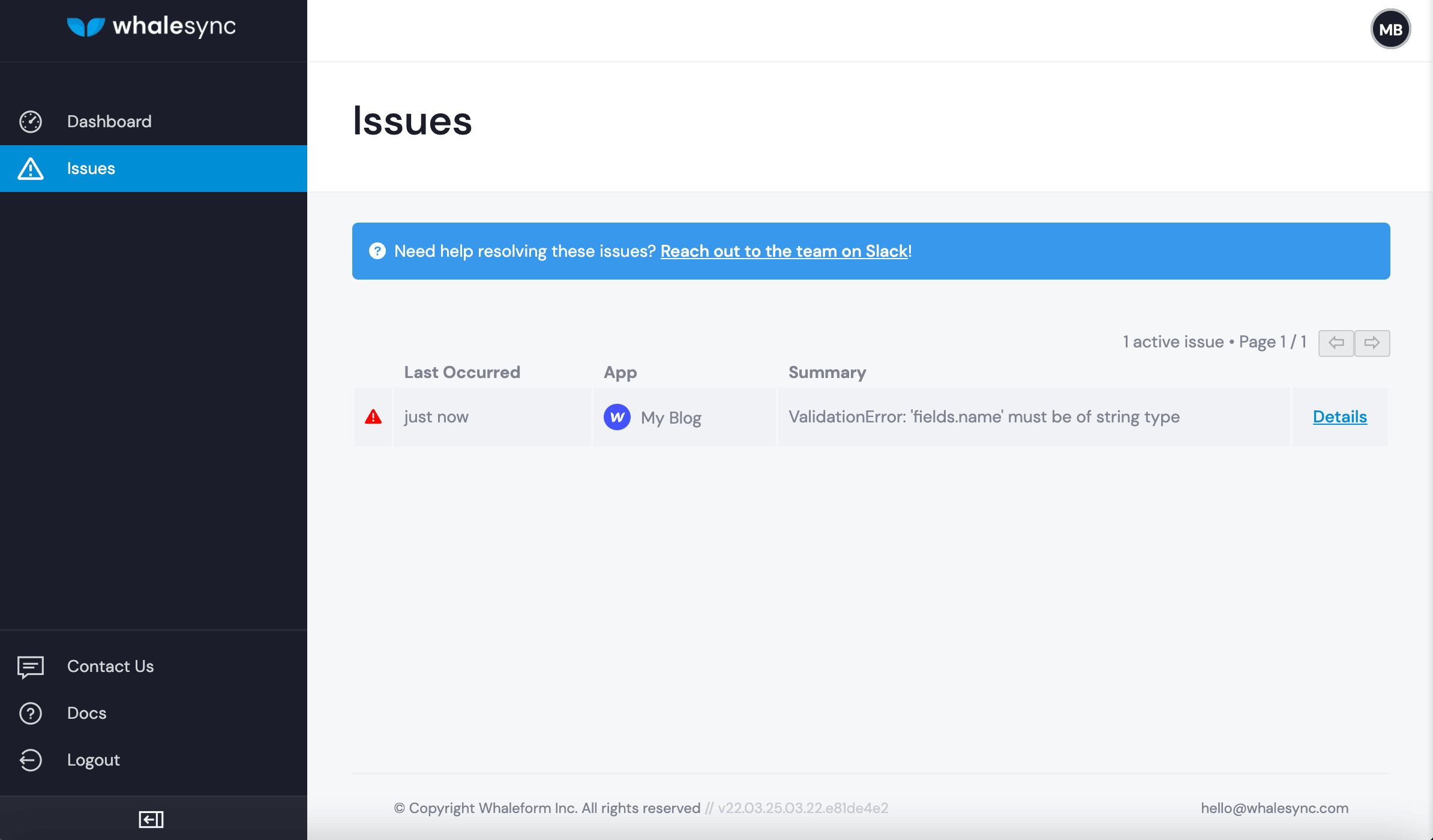Click the My Blog app icon

(617, 417)
